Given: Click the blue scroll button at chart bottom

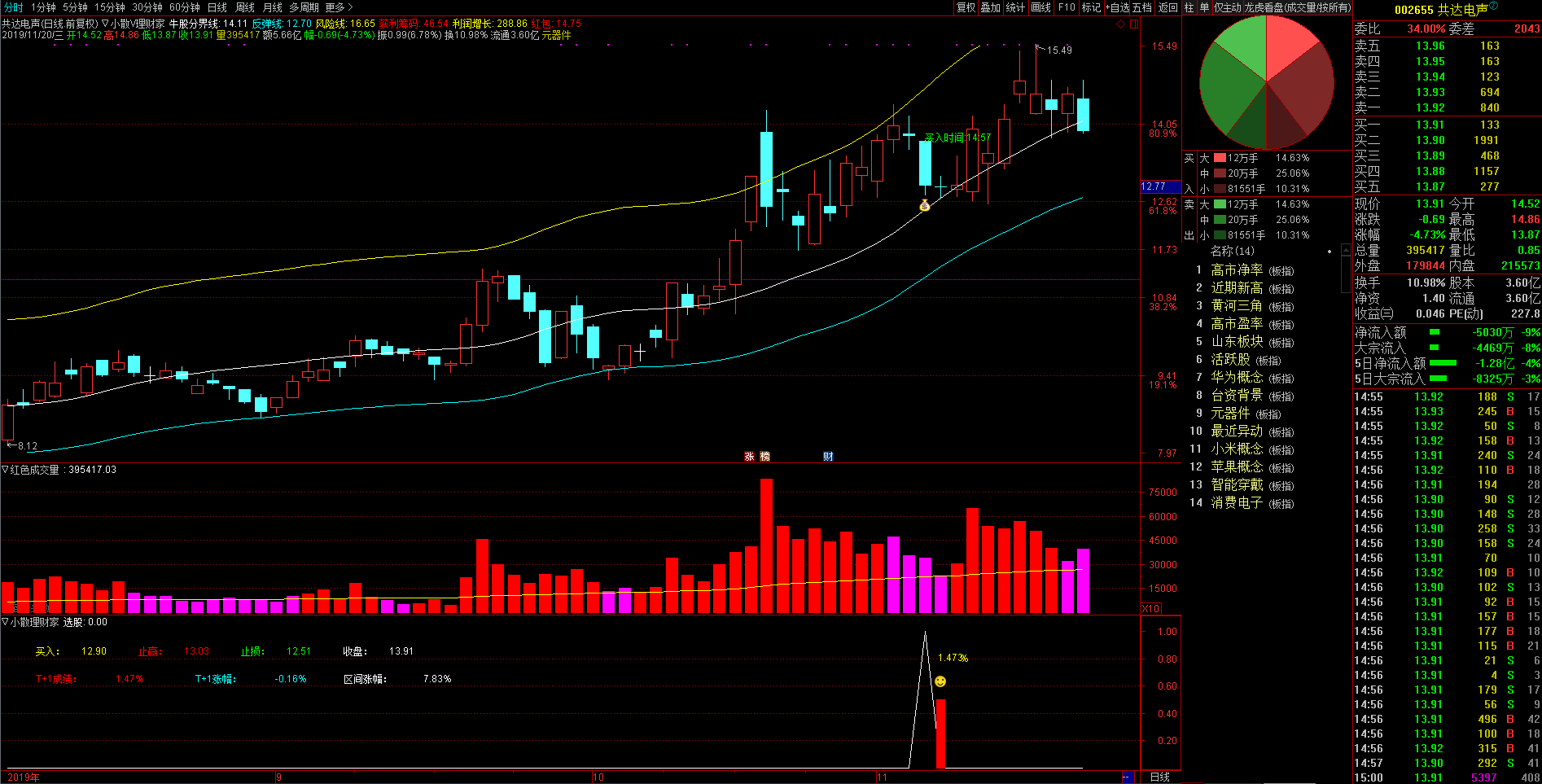Looking at the screenshot, I should tap(1128, 777).
